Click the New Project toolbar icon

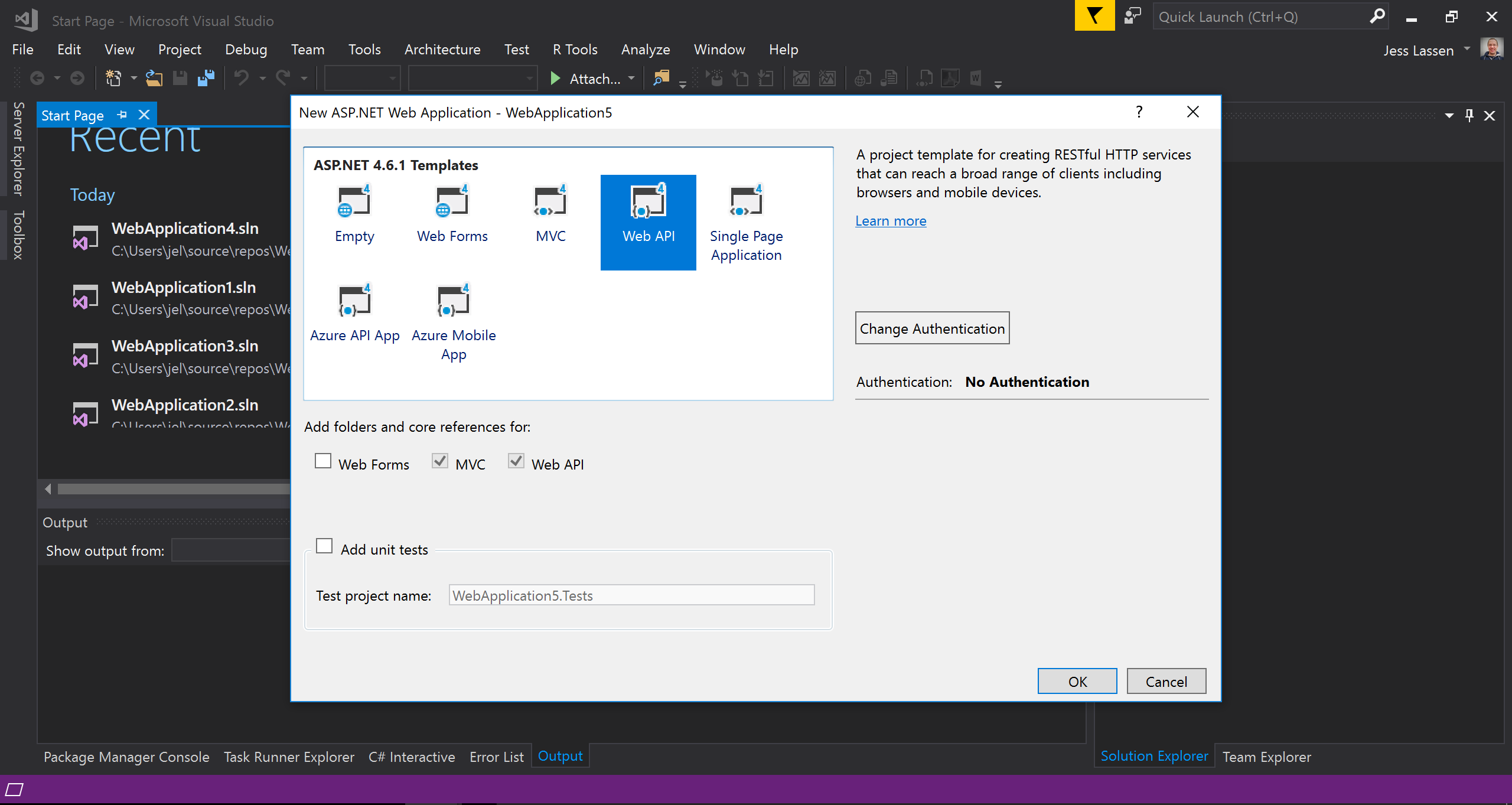tap(113, 78)
